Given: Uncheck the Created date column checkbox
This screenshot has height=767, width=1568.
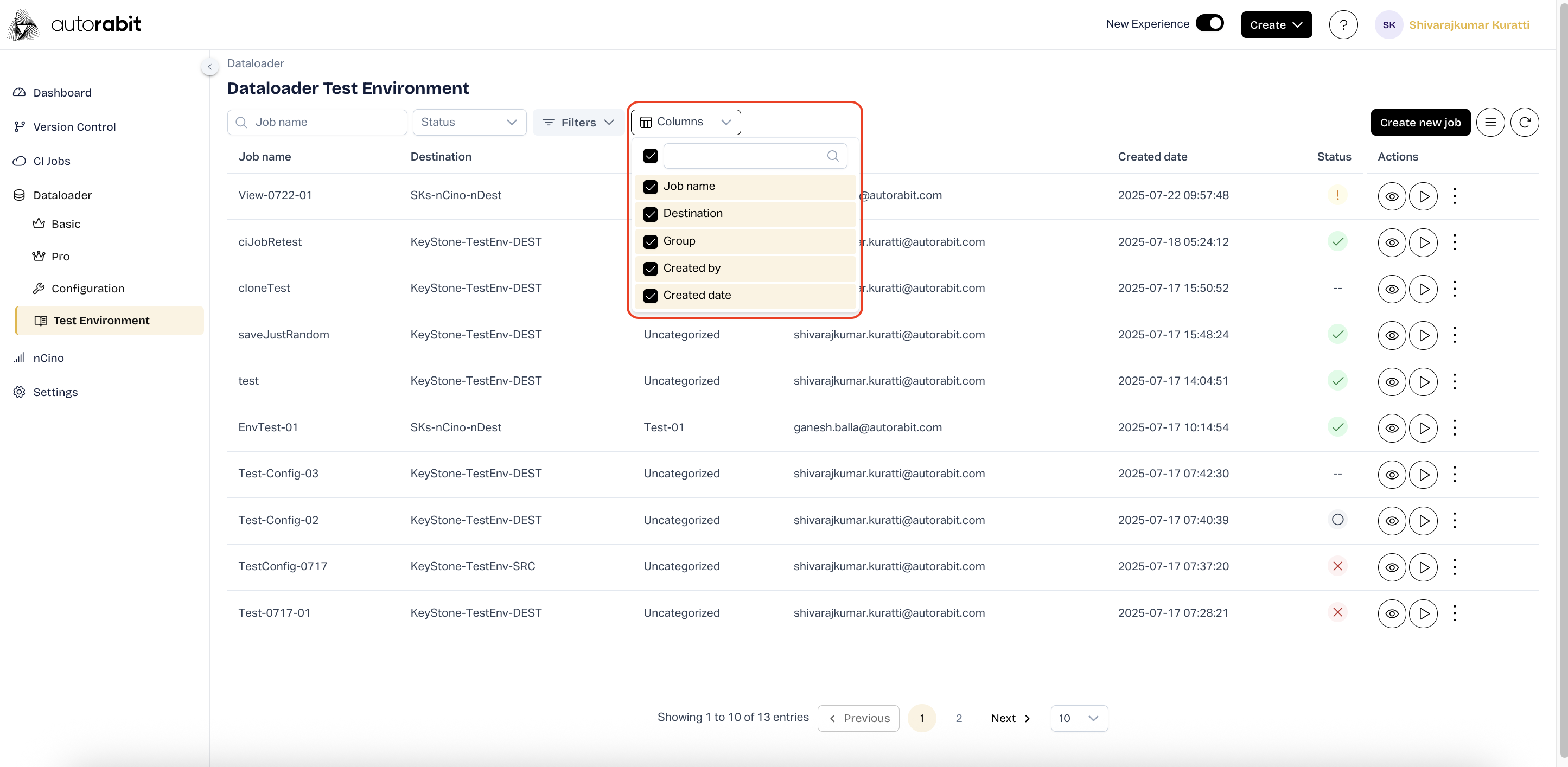Looking at the screenshot, I should [650, 296].
